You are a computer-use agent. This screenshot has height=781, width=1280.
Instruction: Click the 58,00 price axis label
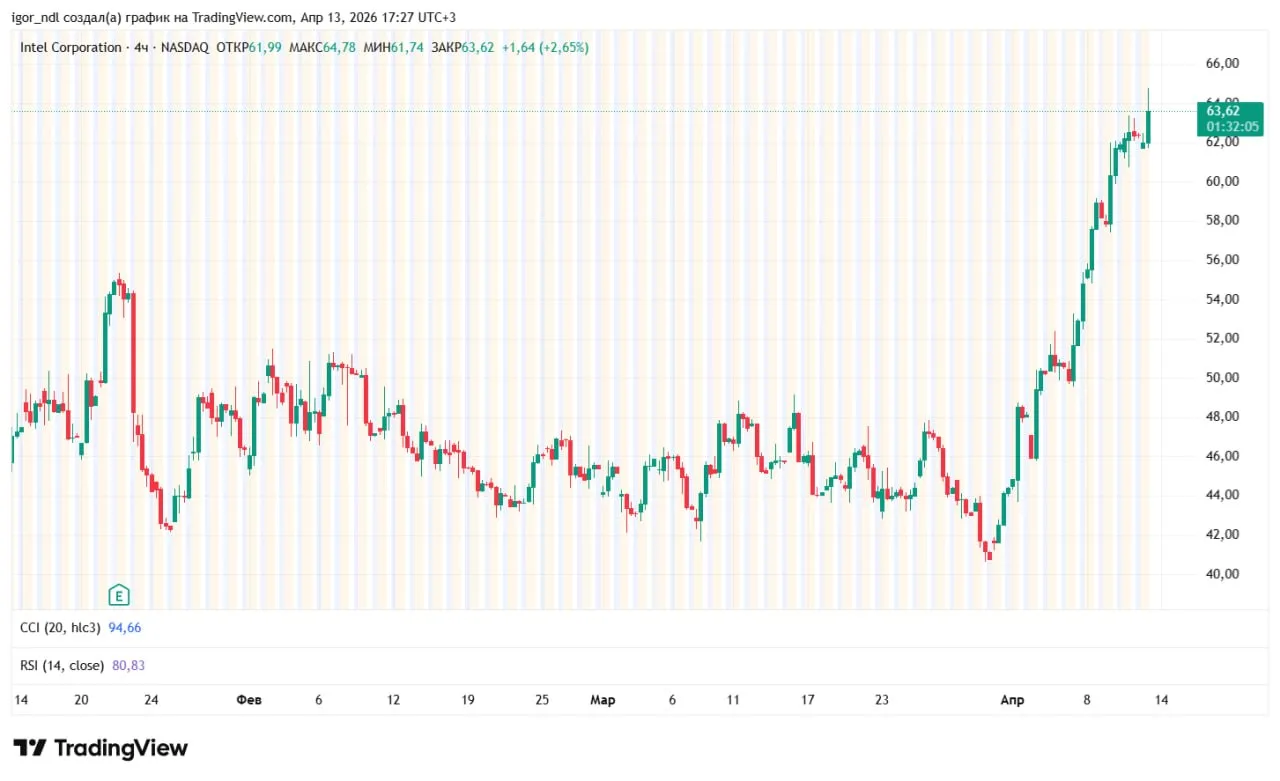pos(1222,220)
